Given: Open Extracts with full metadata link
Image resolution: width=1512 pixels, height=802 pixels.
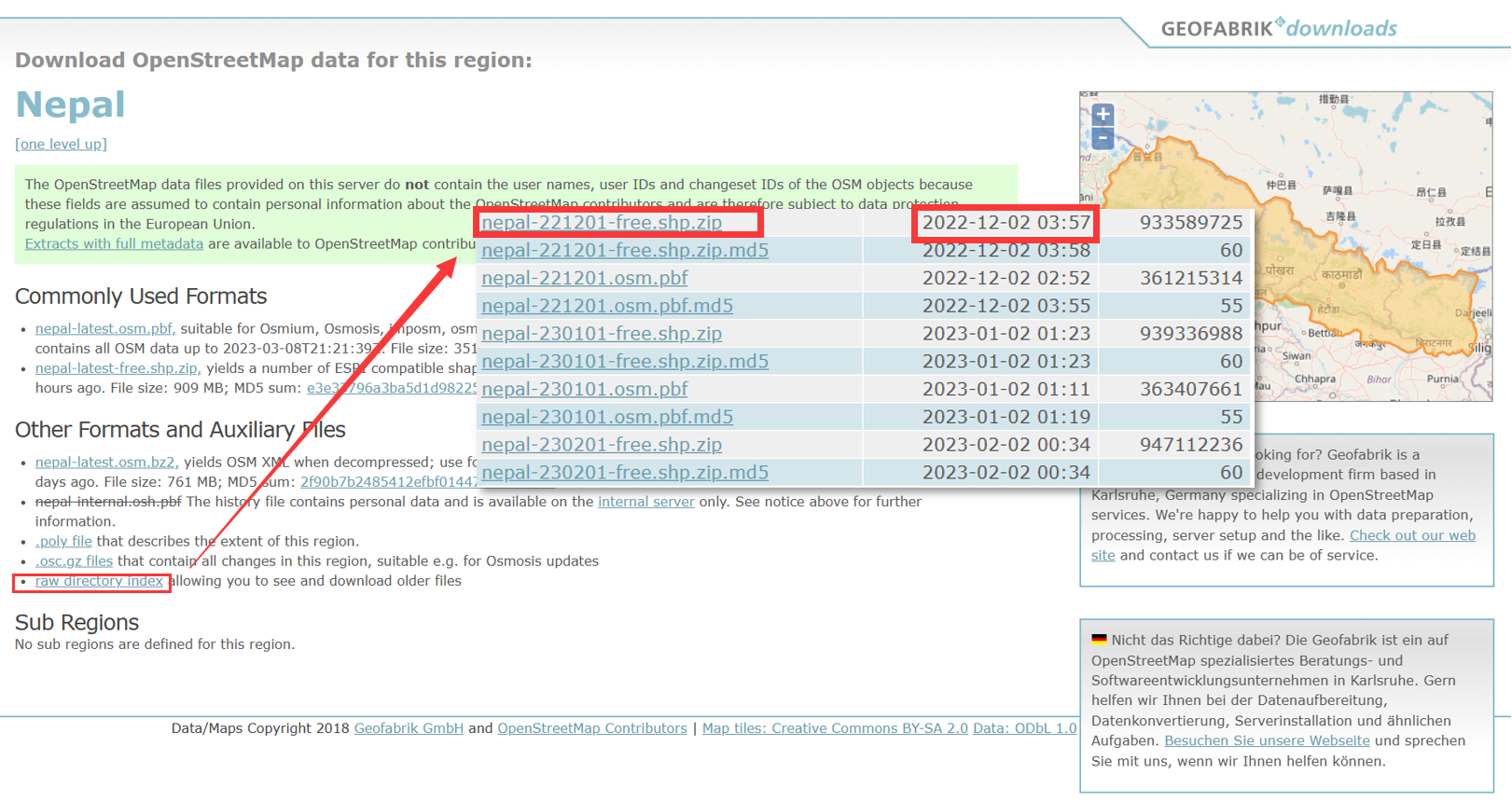Looking at the screenshot, I should click(114, 243).
